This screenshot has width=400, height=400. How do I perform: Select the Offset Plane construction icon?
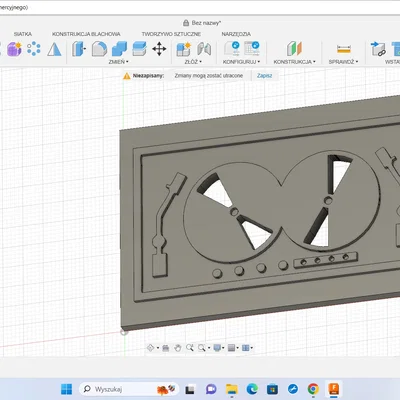tap(294, 49)
